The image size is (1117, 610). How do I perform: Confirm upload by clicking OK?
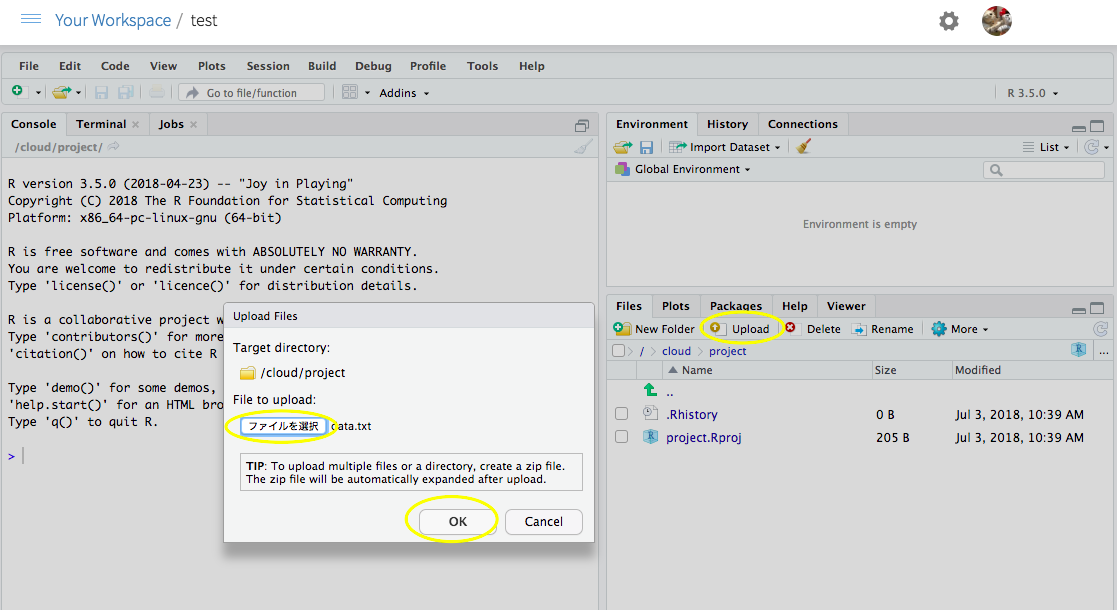[x=455, y=521]
